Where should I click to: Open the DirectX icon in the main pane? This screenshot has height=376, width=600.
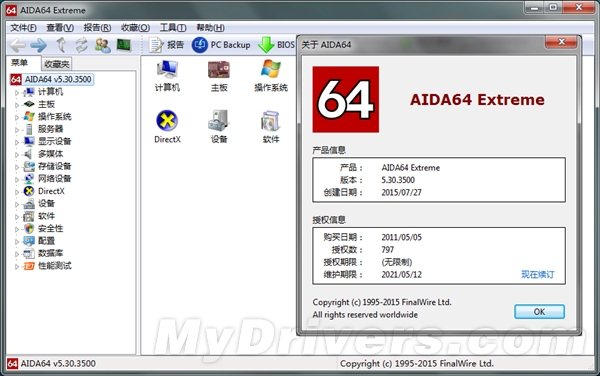pos(167,127)
